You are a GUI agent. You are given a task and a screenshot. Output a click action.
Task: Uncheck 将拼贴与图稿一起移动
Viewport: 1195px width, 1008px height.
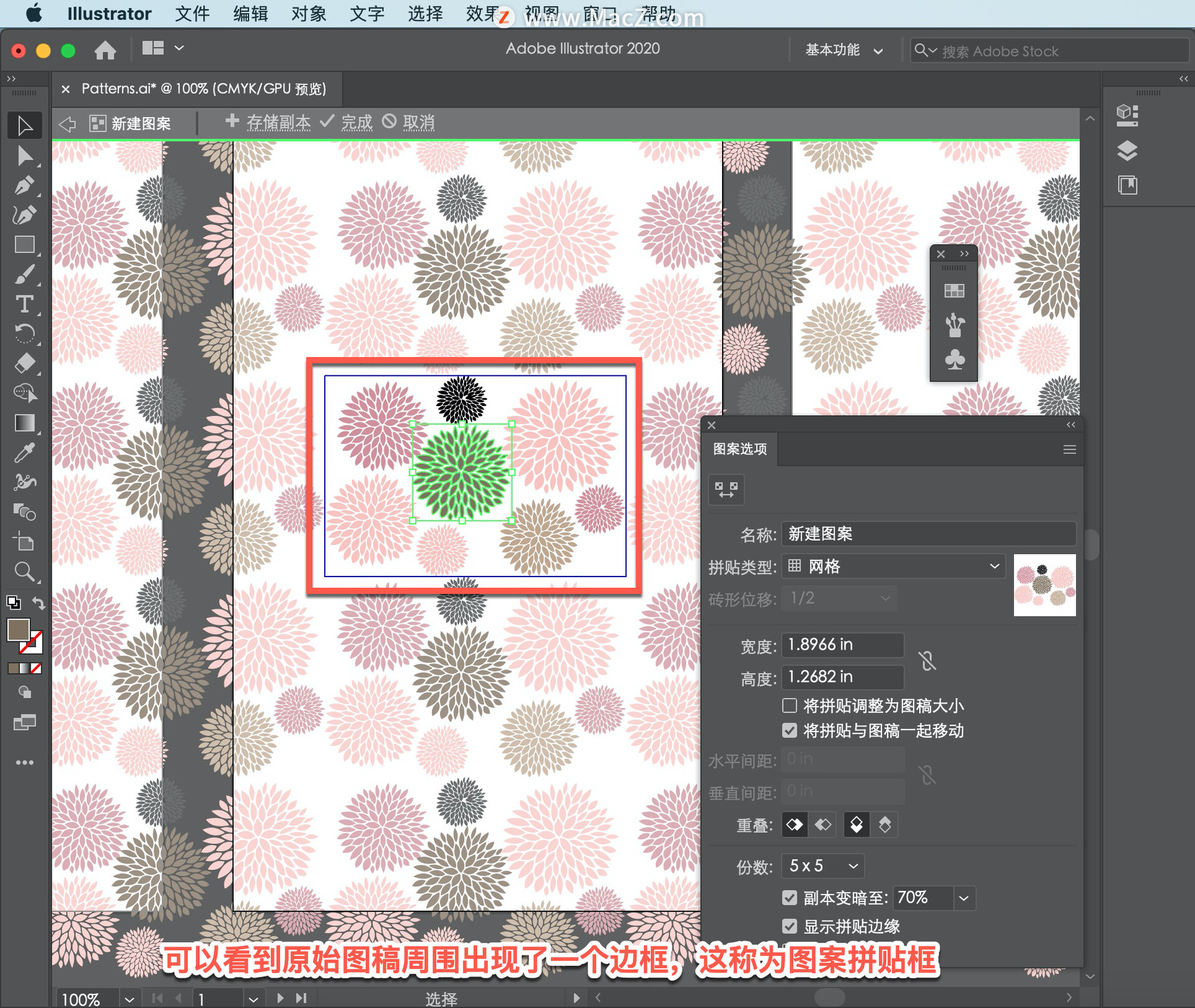tap(789, 730)
